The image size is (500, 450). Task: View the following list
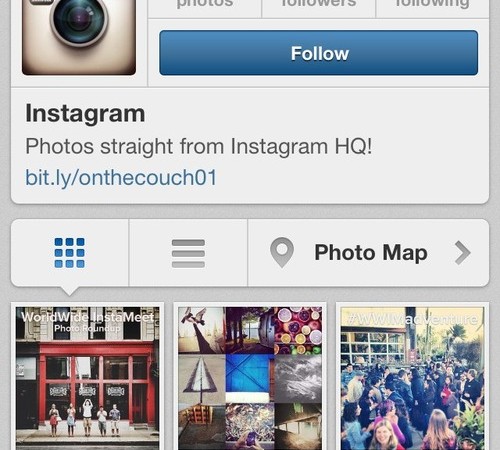[432, 7]
